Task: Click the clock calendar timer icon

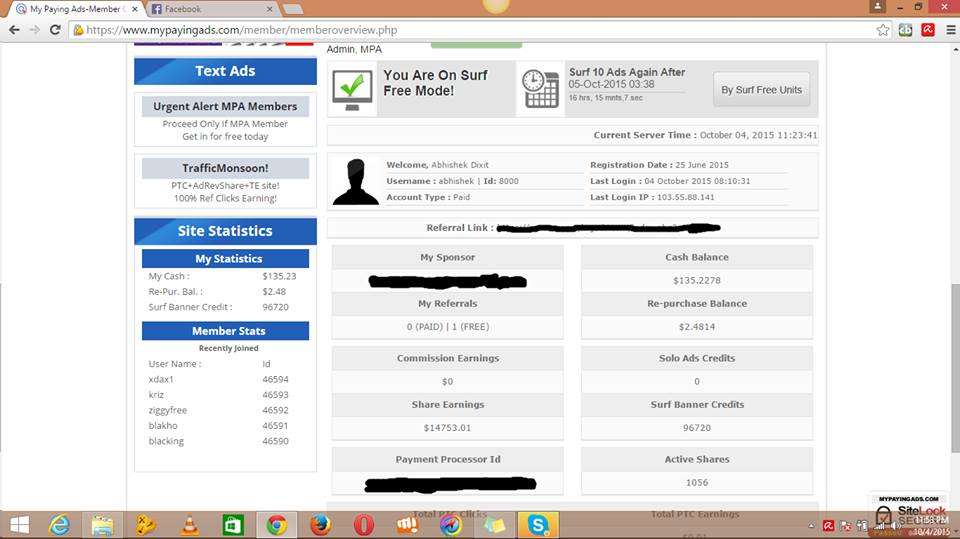Action: 540,89
